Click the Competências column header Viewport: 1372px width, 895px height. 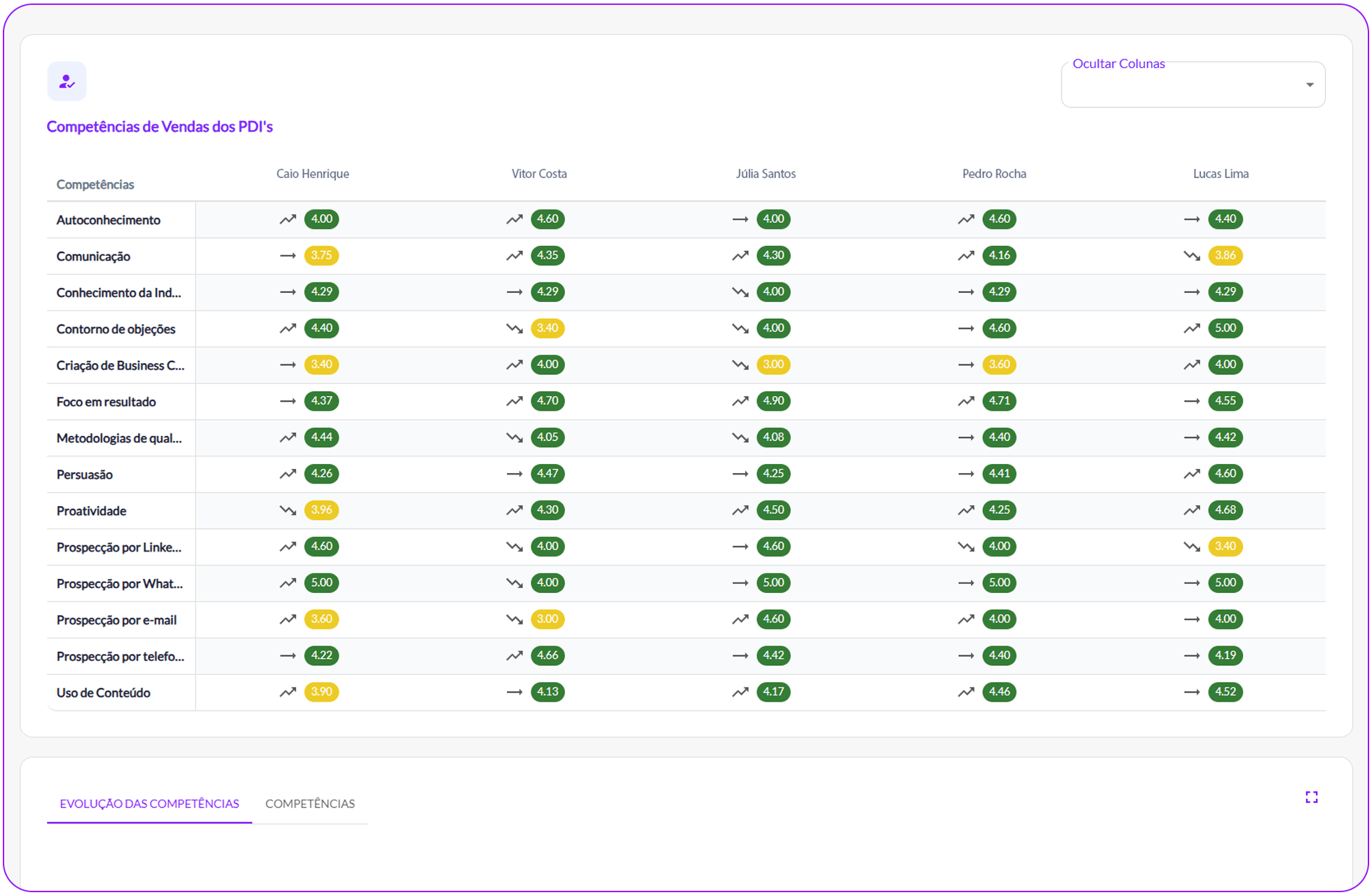95,184
